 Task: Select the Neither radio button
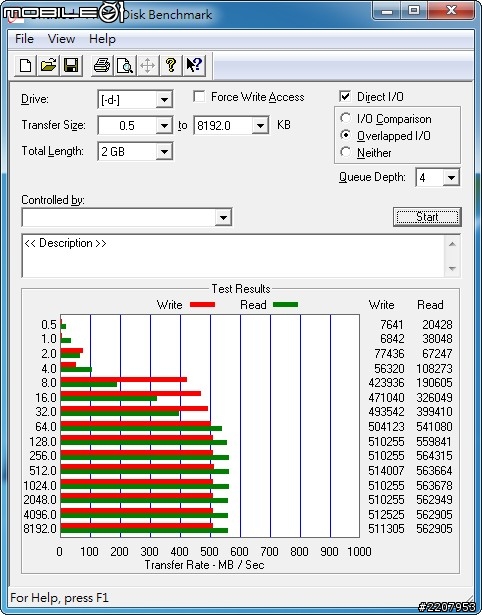point(346,152)
